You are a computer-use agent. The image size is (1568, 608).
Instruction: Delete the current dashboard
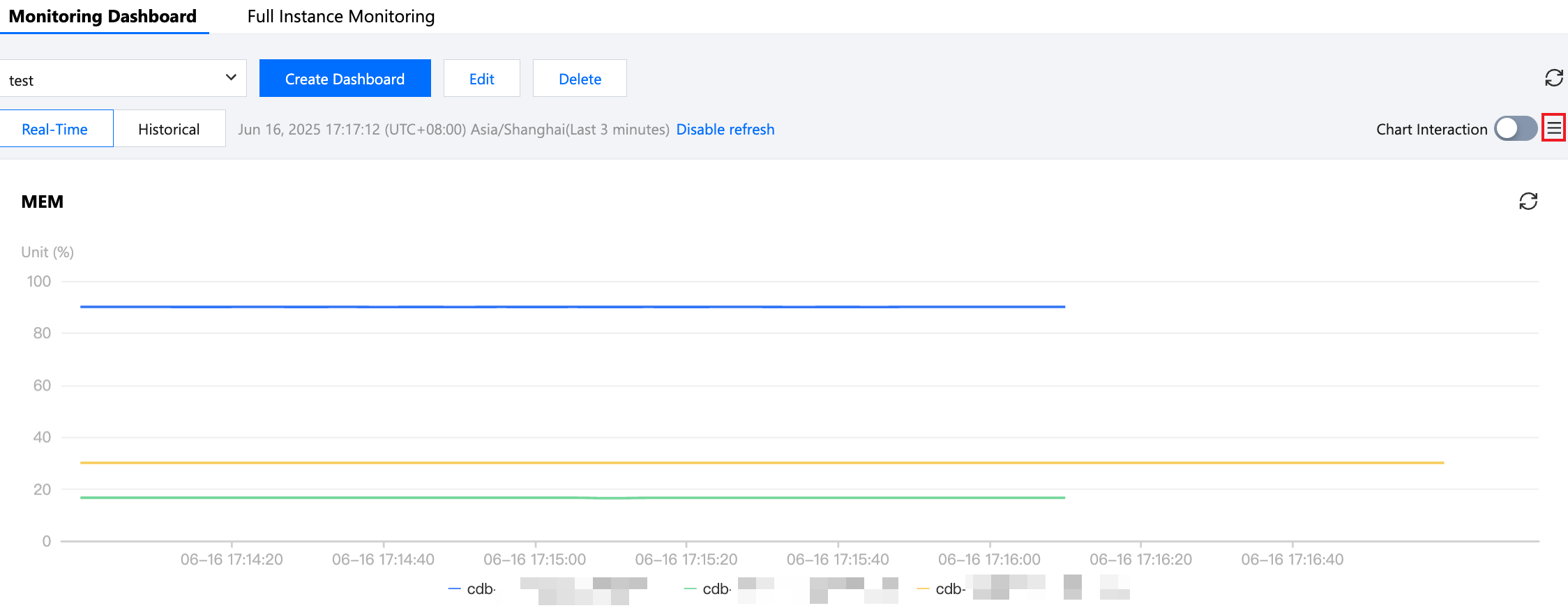click(580, 79)
